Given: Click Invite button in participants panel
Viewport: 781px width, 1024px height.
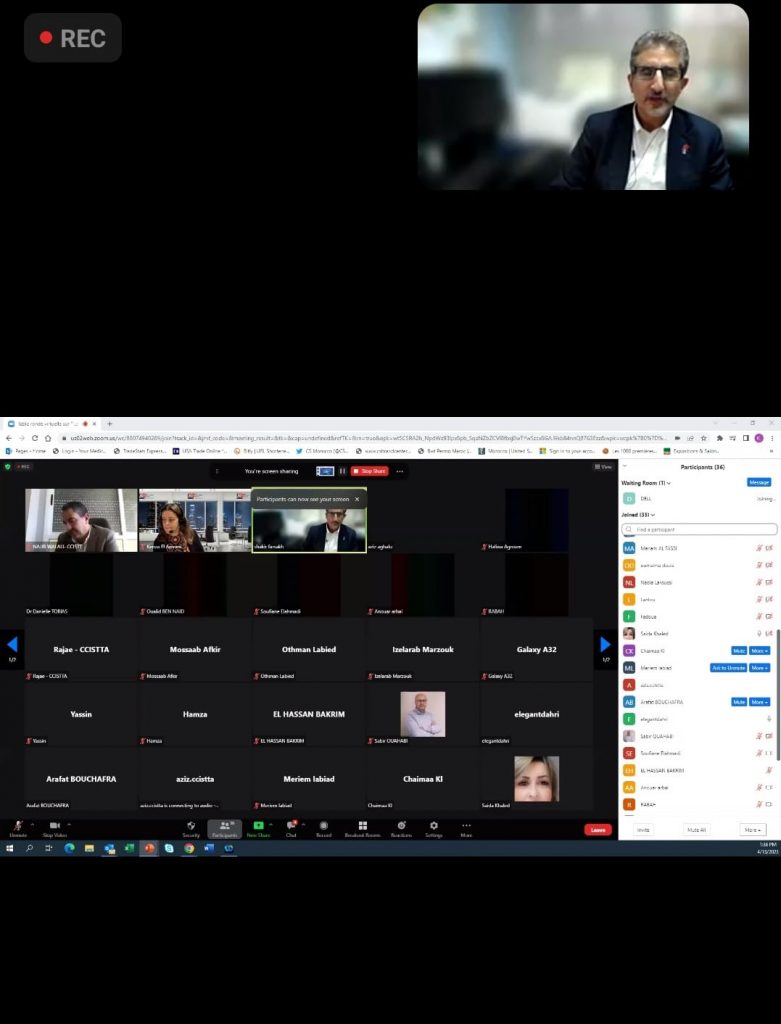Looking at the screenshot, I should tap(643, 829).
